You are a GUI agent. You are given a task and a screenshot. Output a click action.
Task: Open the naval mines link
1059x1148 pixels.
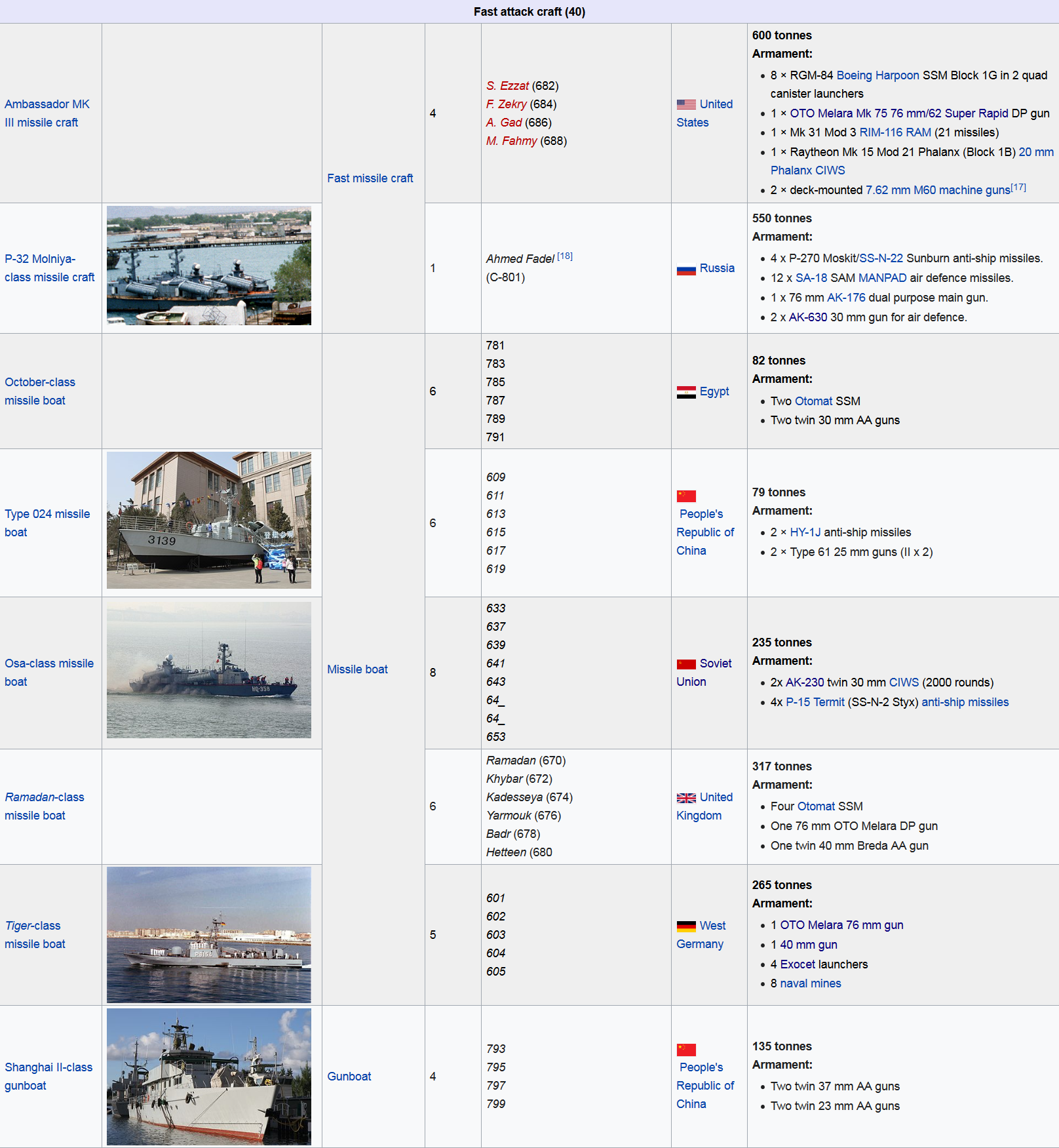[x=811, y=983]
